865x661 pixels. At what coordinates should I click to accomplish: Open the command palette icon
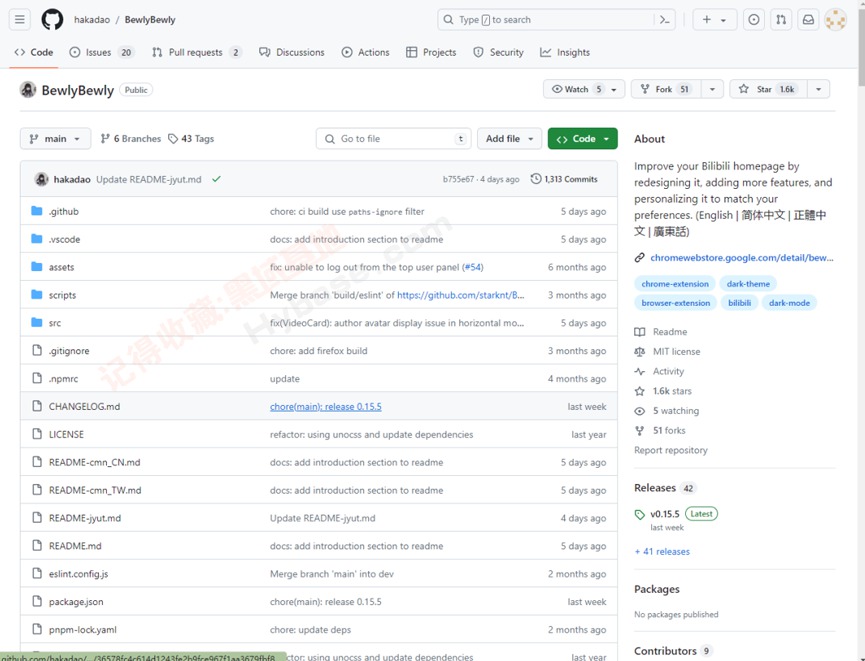665,20
